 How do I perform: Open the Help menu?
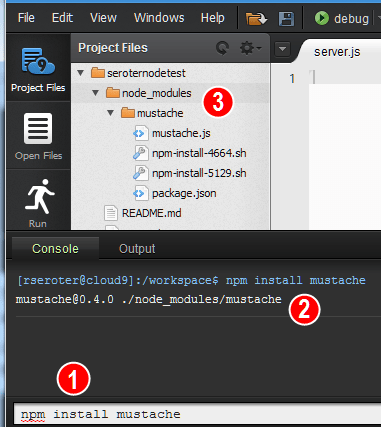212,18
